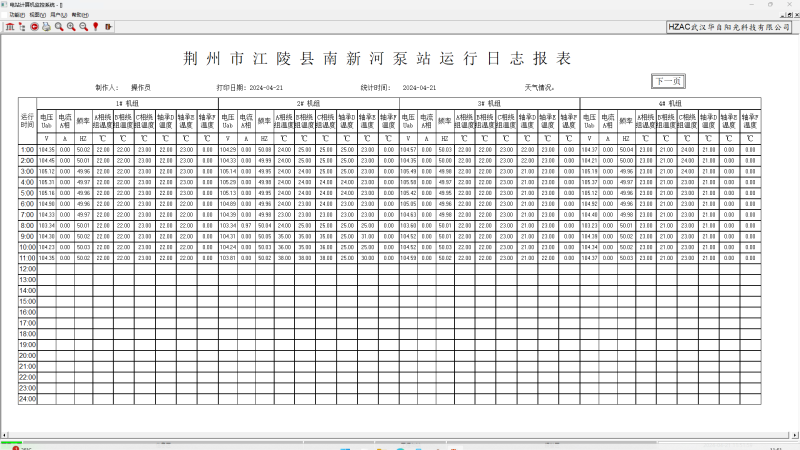Click the report title 荆州市江陵县南新河泵站运行日志报表
This screenshot has width=800, height=450.
377,59
